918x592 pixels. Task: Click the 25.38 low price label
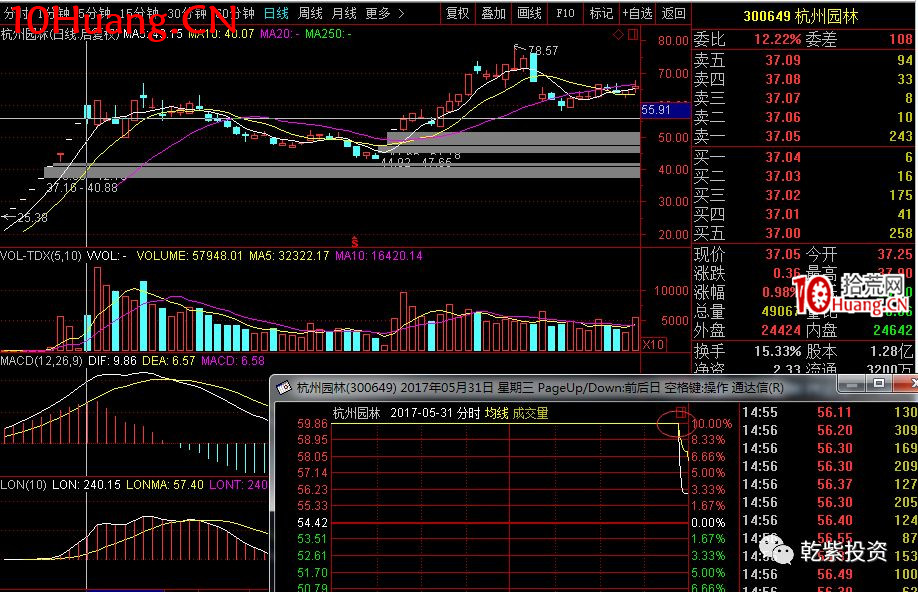coord(32,218)
